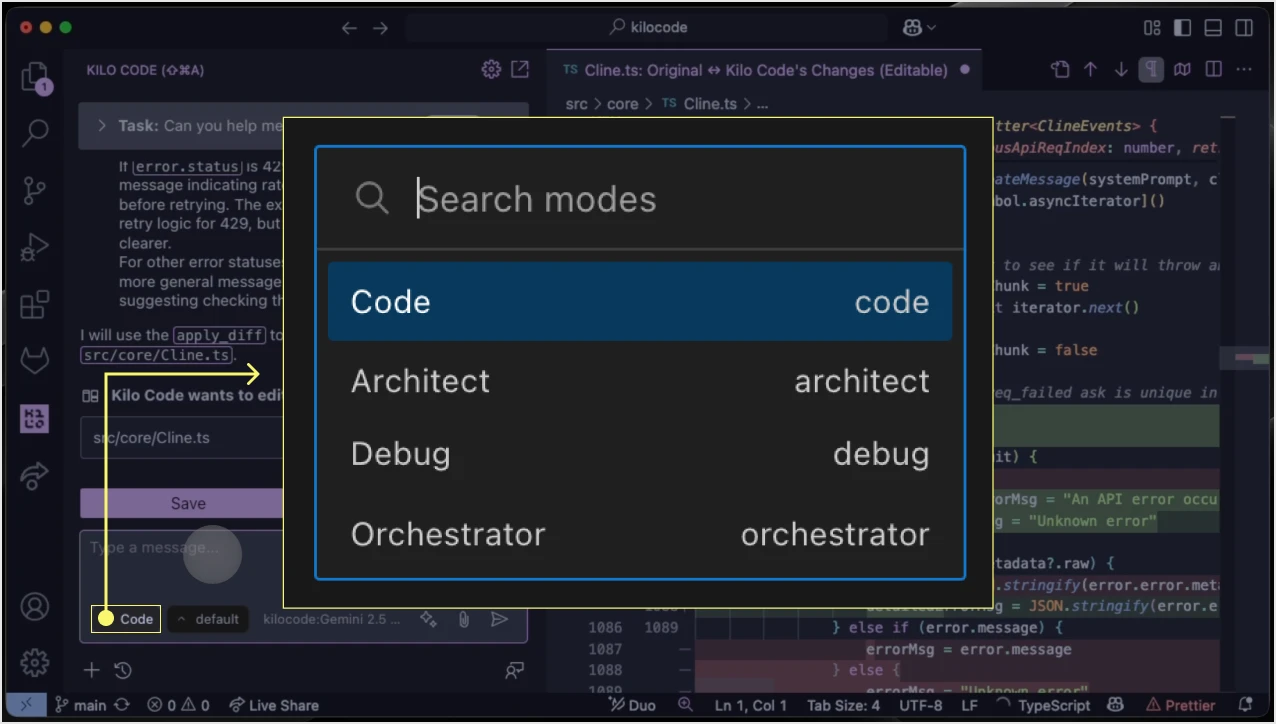Toggle the bottom panel visibility
This screenshot has height=724, width=1276.
[1214, 28]
